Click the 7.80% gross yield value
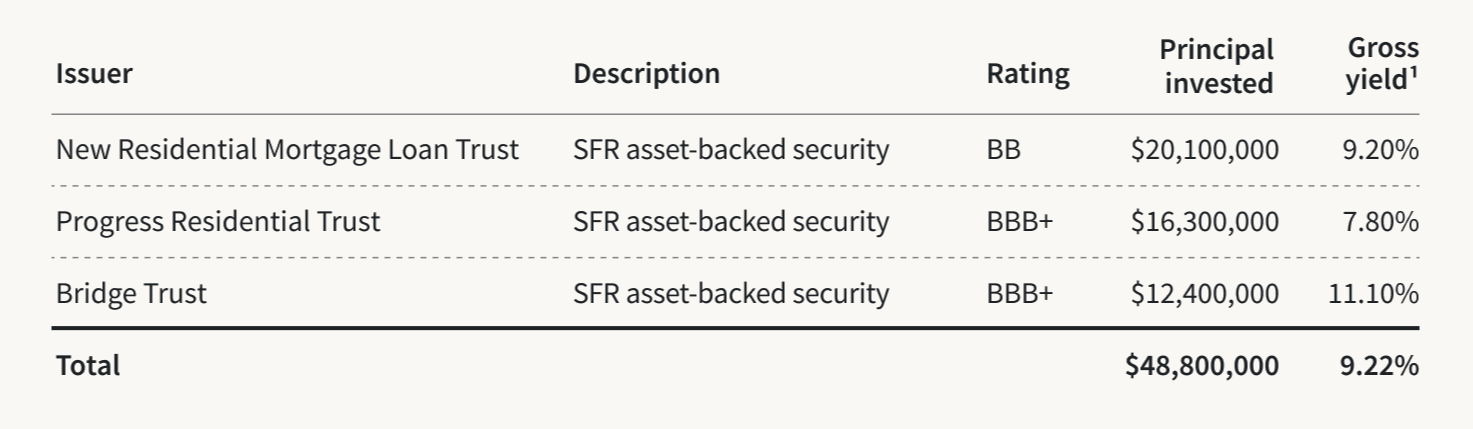This screenshot has height=429, width=1473. [x=1381, y=221]
